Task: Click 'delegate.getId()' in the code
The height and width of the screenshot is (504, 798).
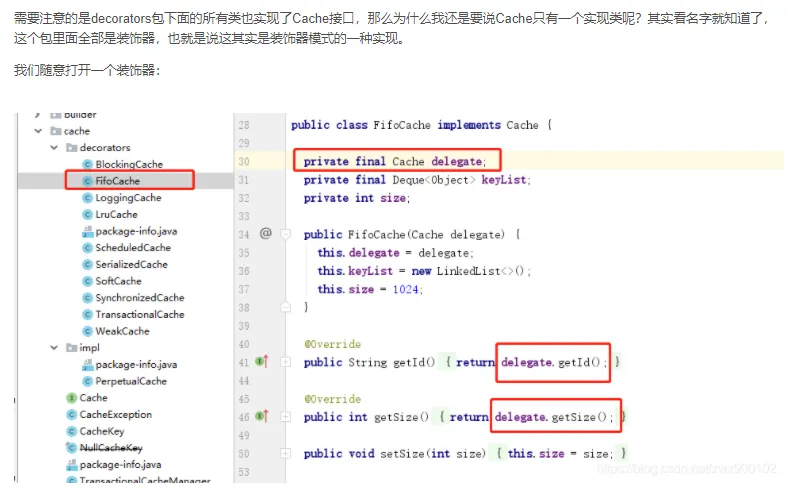Action: point(551,362)
